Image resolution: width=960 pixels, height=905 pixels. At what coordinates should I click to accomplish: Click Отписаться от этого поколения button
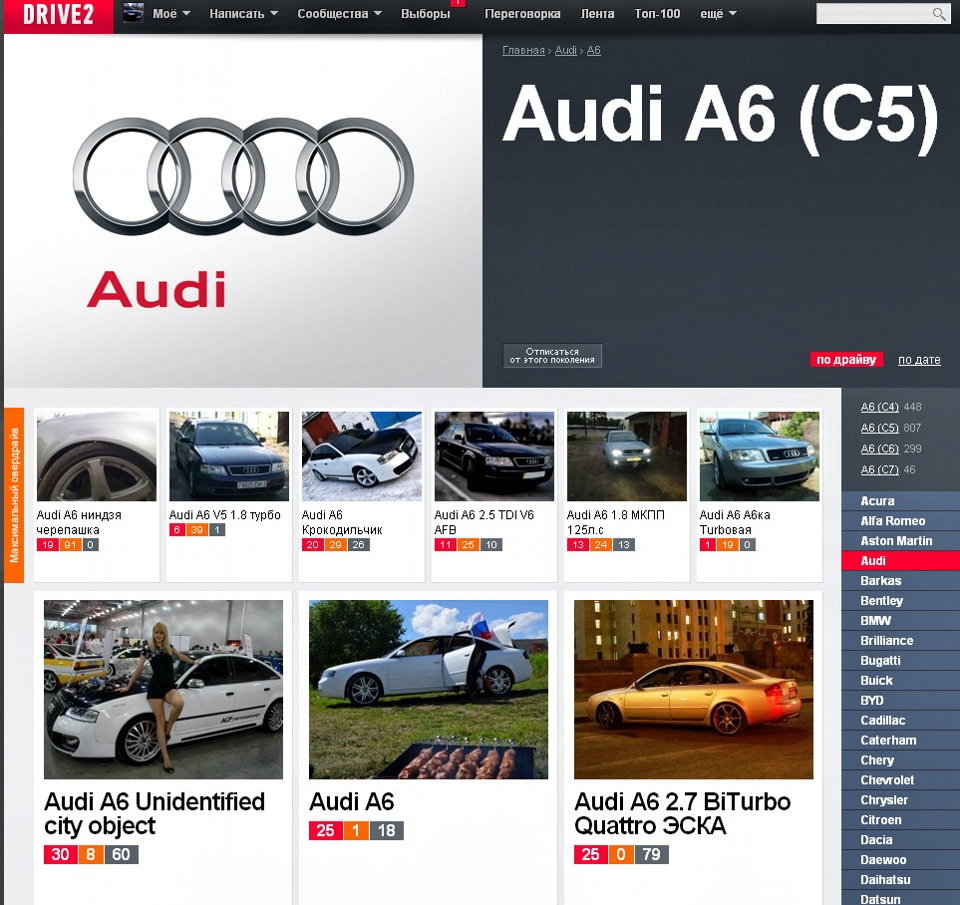(x=552, y=356)
